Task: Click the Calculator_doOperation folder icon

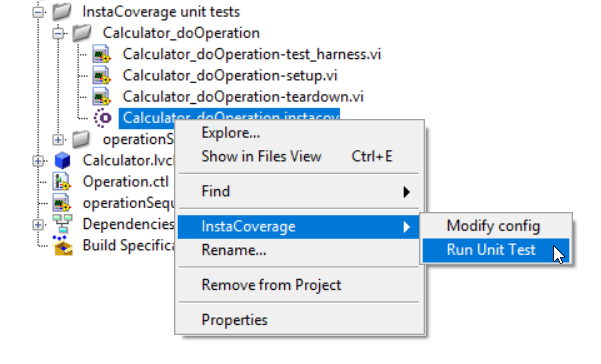Action: tap(82, 33)
